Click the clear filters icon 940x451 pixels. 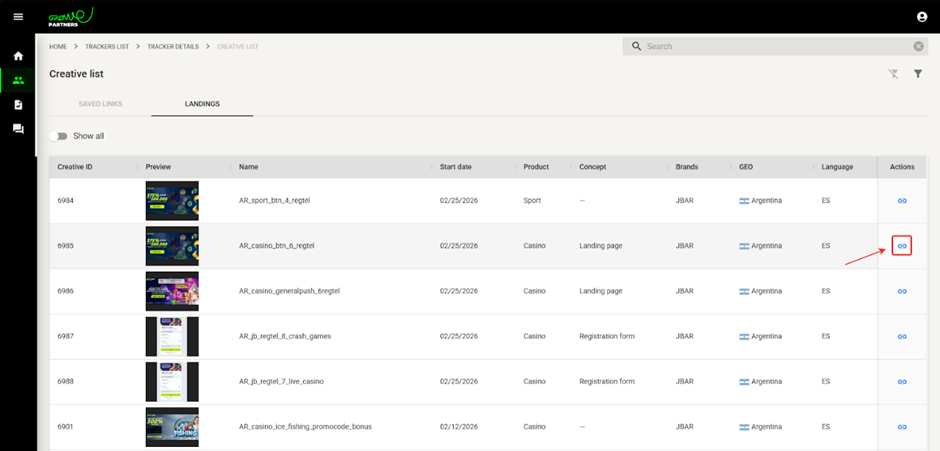[894, 74]
